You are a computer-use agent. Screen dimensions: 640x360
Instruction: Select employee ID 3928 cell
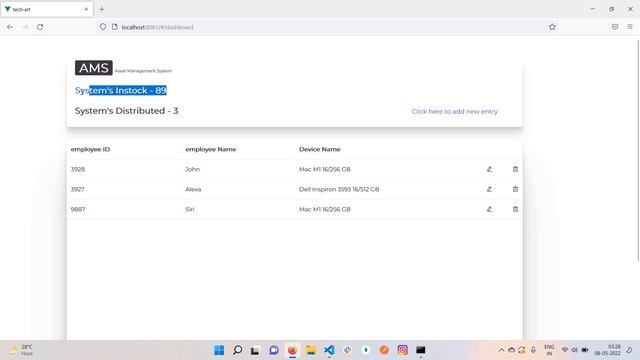[78, 169]
